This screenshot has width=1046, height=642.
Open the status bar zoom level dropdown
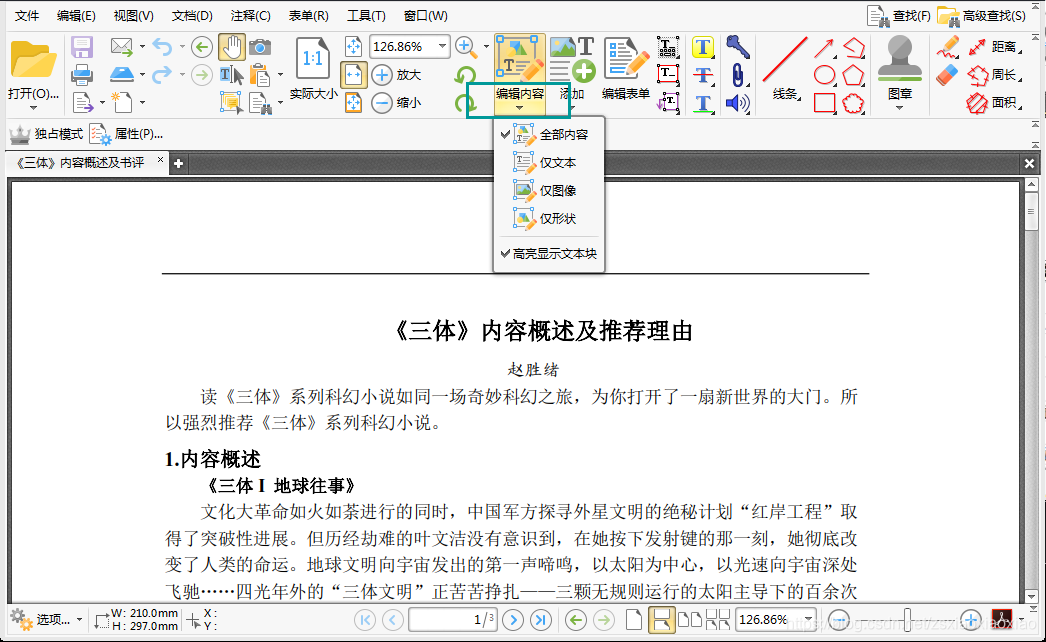point(809,620)
